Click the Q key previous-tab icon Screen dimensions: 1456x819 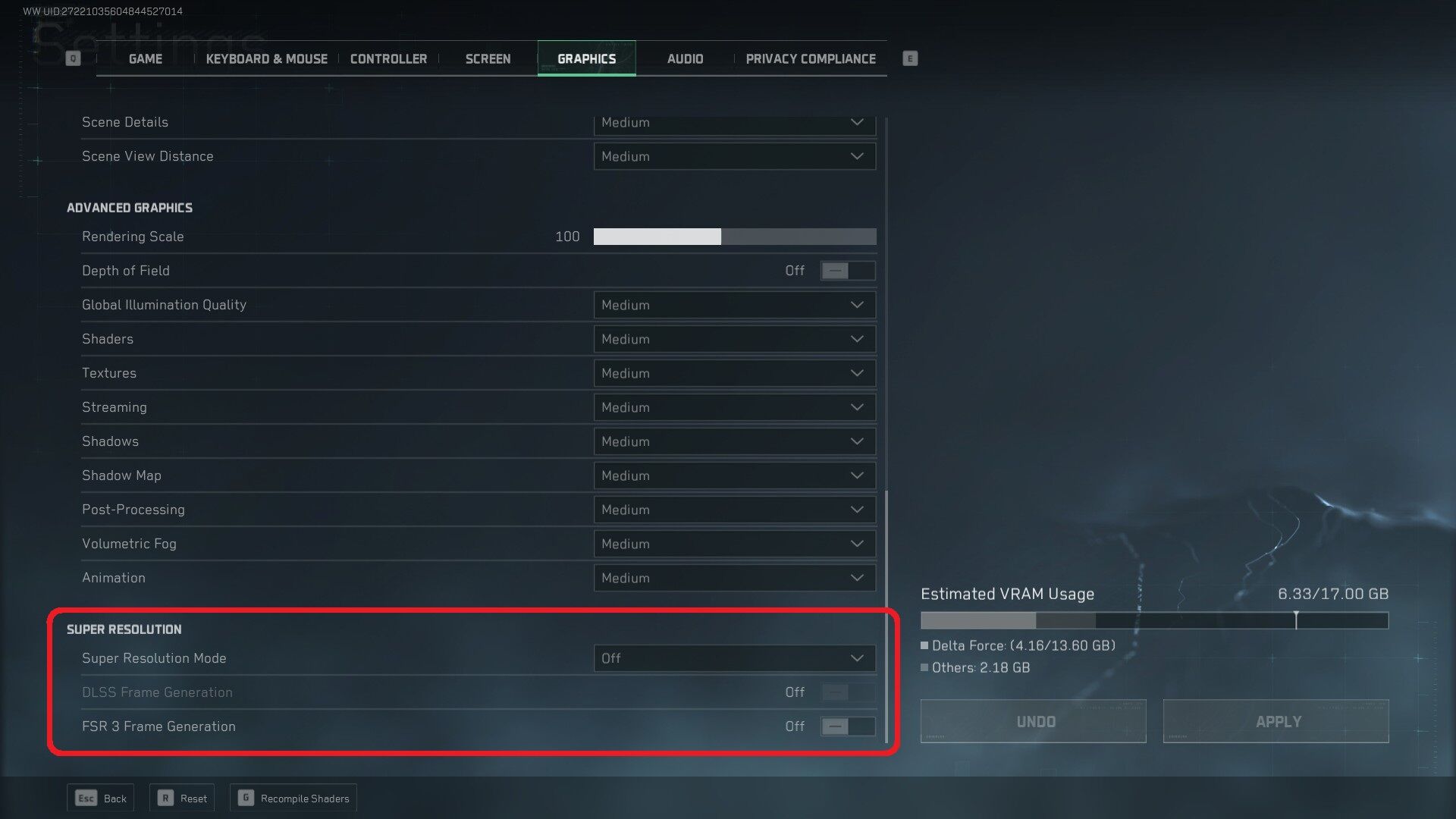point(73,58)
